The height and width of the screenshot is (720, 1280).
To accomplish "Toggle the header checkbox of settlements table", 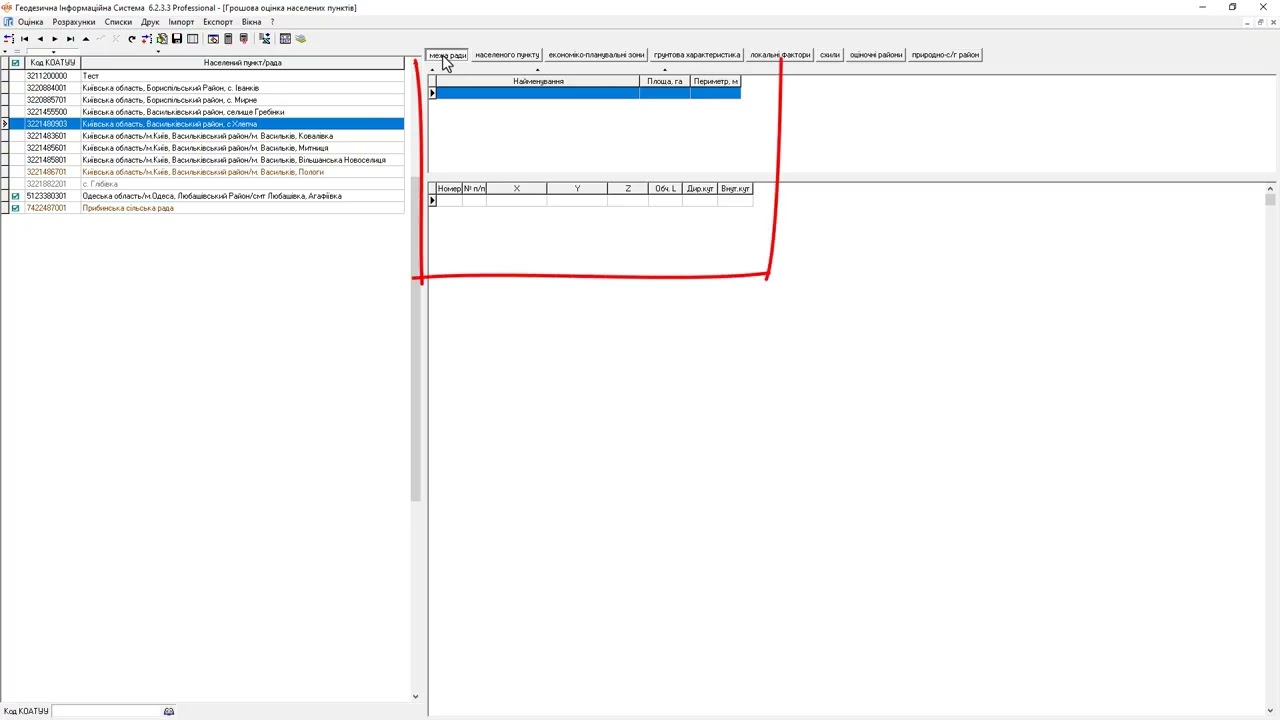I will 15,63.
